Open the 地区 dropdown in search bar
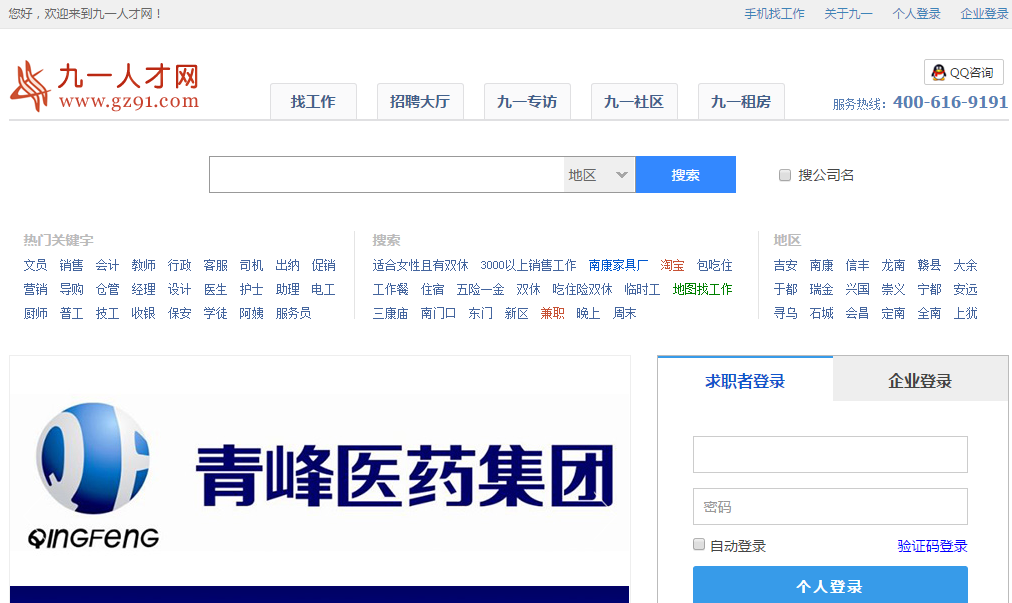1012x603 pixels. coord(599,175)
